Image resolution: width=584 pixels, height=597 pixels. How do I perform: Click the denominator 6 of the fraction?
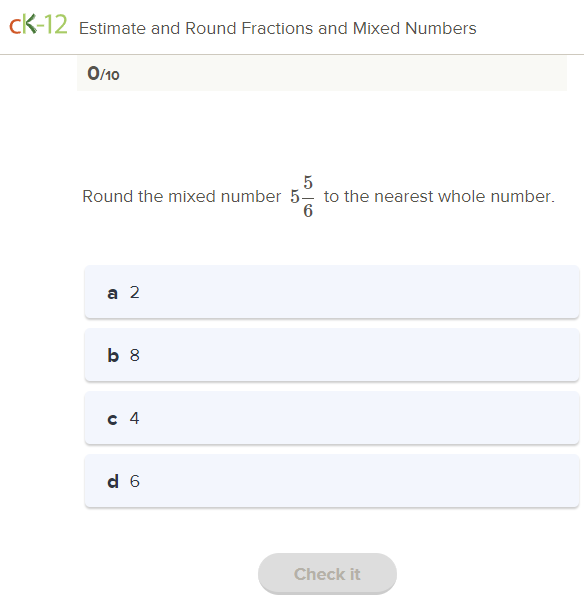tap(308, 211)
